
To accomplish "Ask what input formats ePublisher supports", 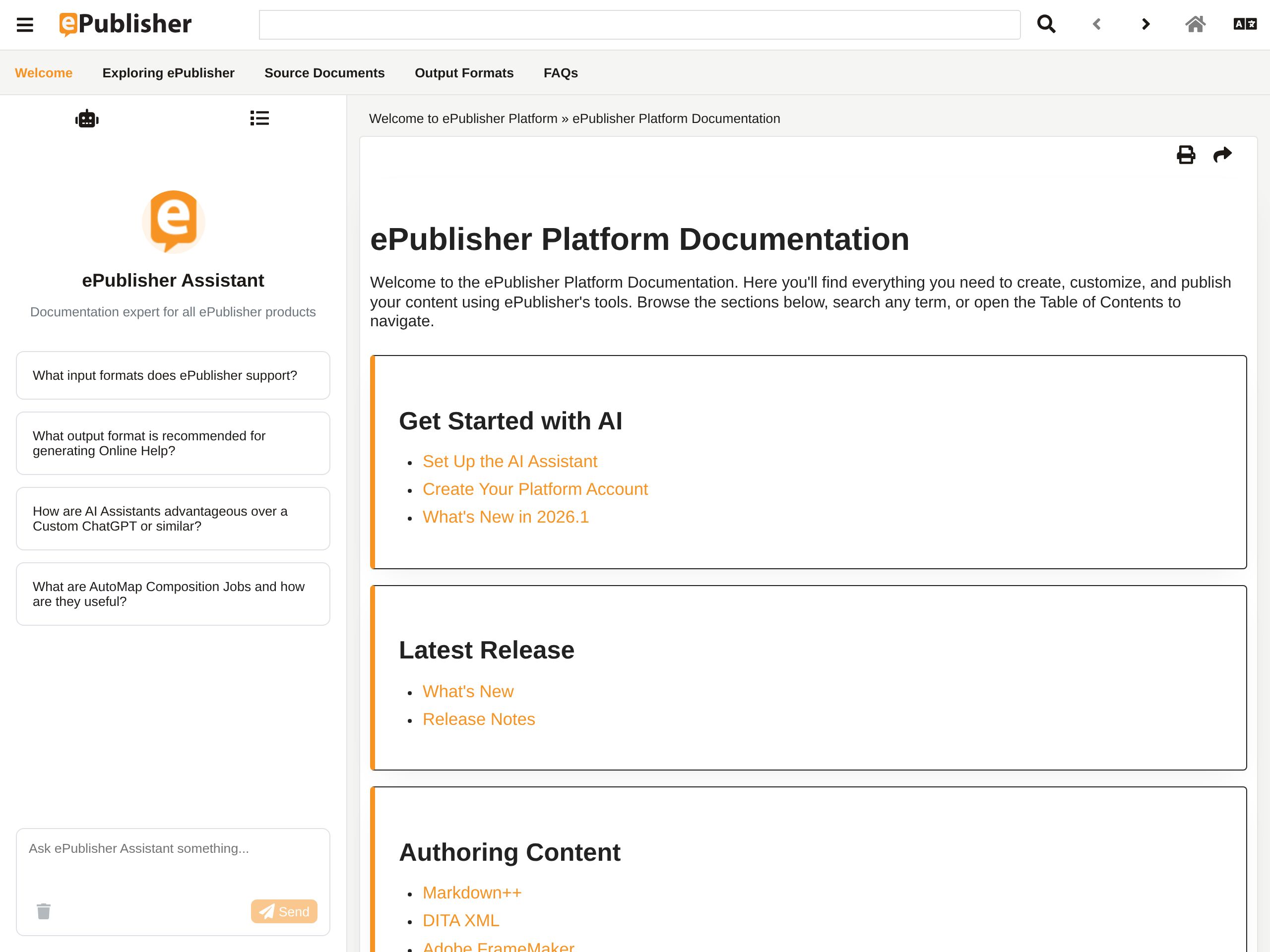I will [x=174, y=375].
